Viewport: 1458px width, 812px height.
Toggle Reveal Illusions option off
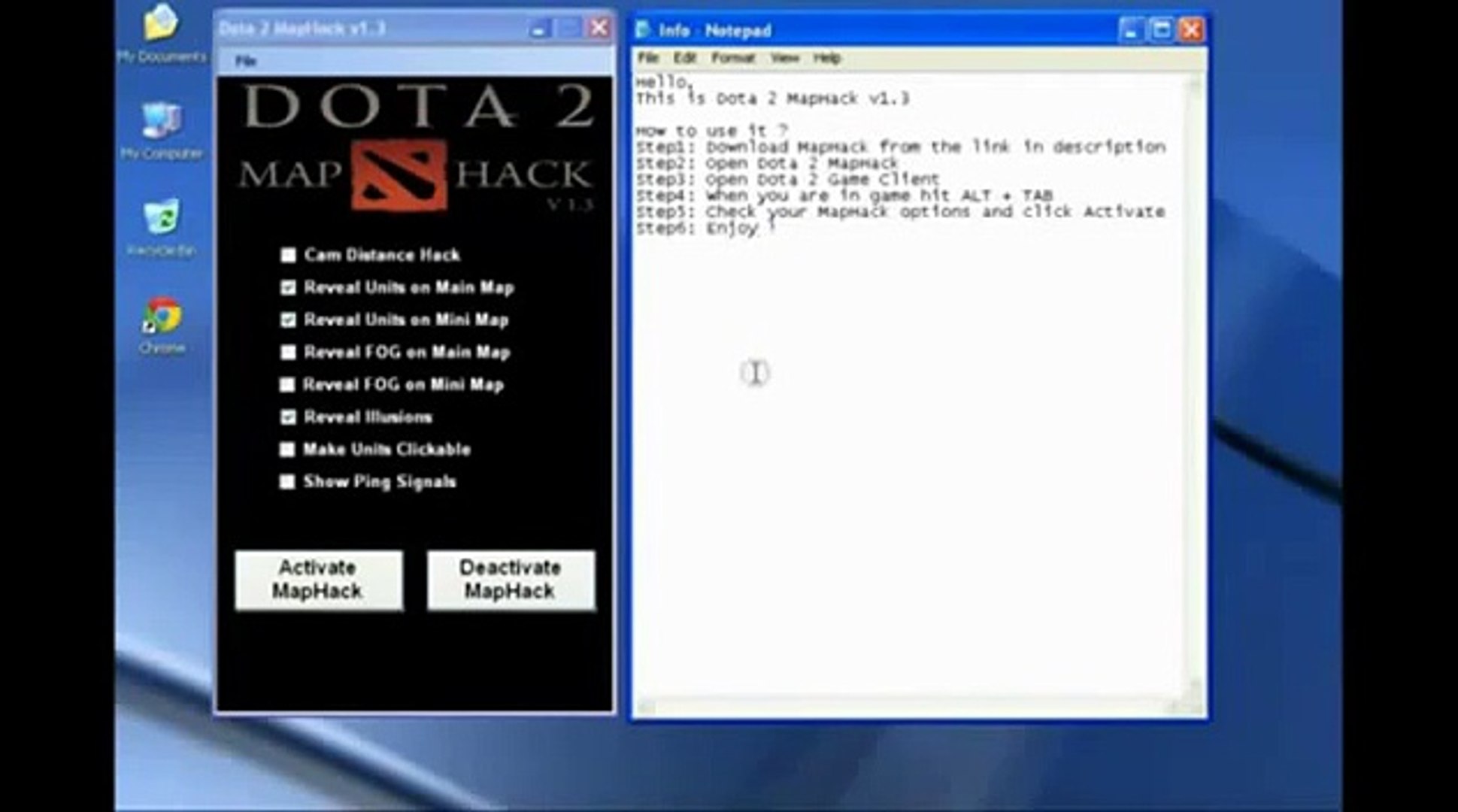click(288, 417)
